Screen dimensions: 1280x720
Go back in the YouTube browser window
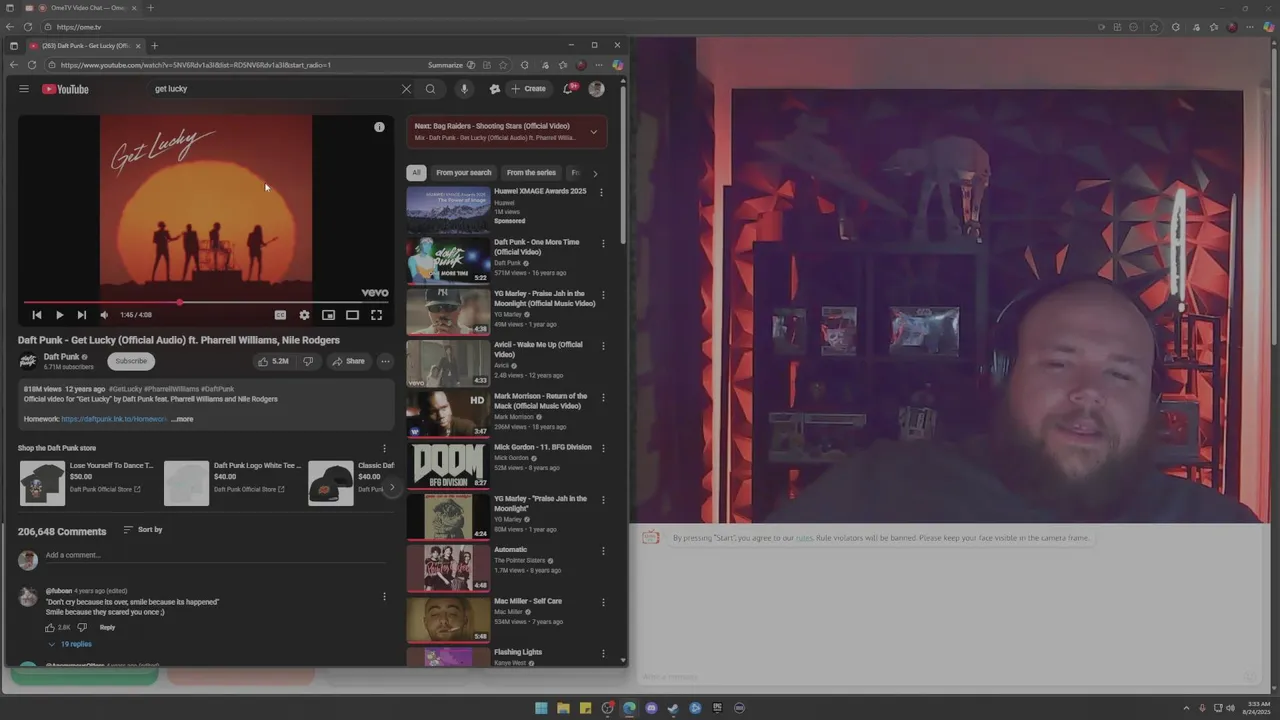click(x=13, y=65)
